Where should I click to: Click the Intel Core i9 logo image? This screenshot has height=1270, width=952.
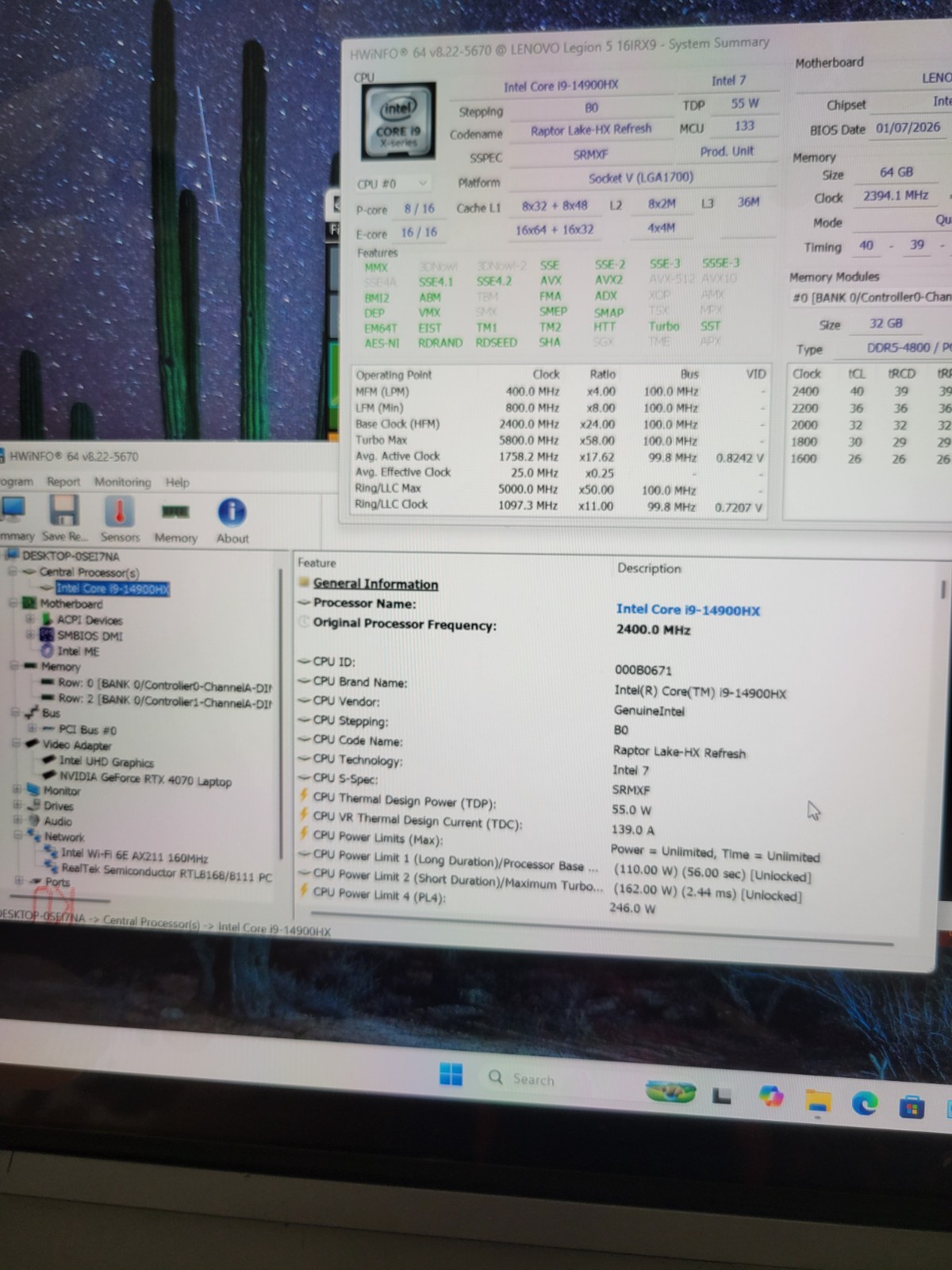point(398,121)
